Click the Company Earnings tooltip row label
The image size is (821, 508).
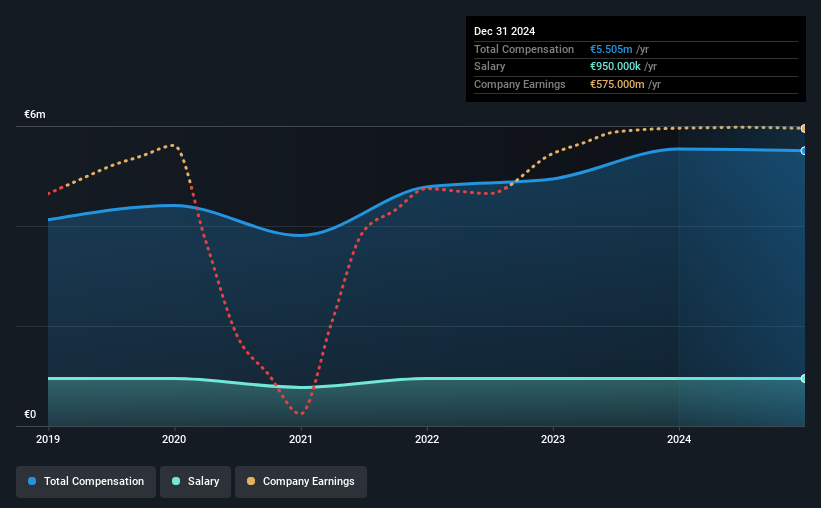click(x=519, y=84)
